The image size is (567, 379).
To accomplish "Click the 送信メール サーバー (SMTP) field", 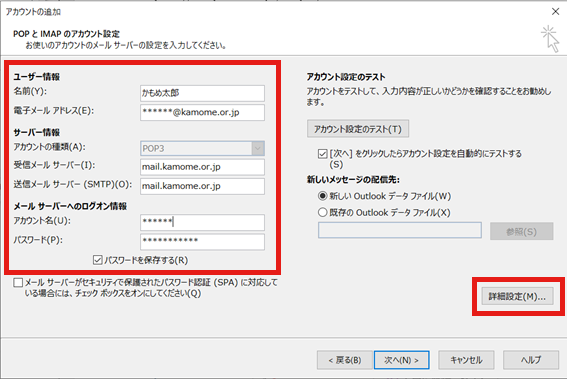I will point(202,186).
